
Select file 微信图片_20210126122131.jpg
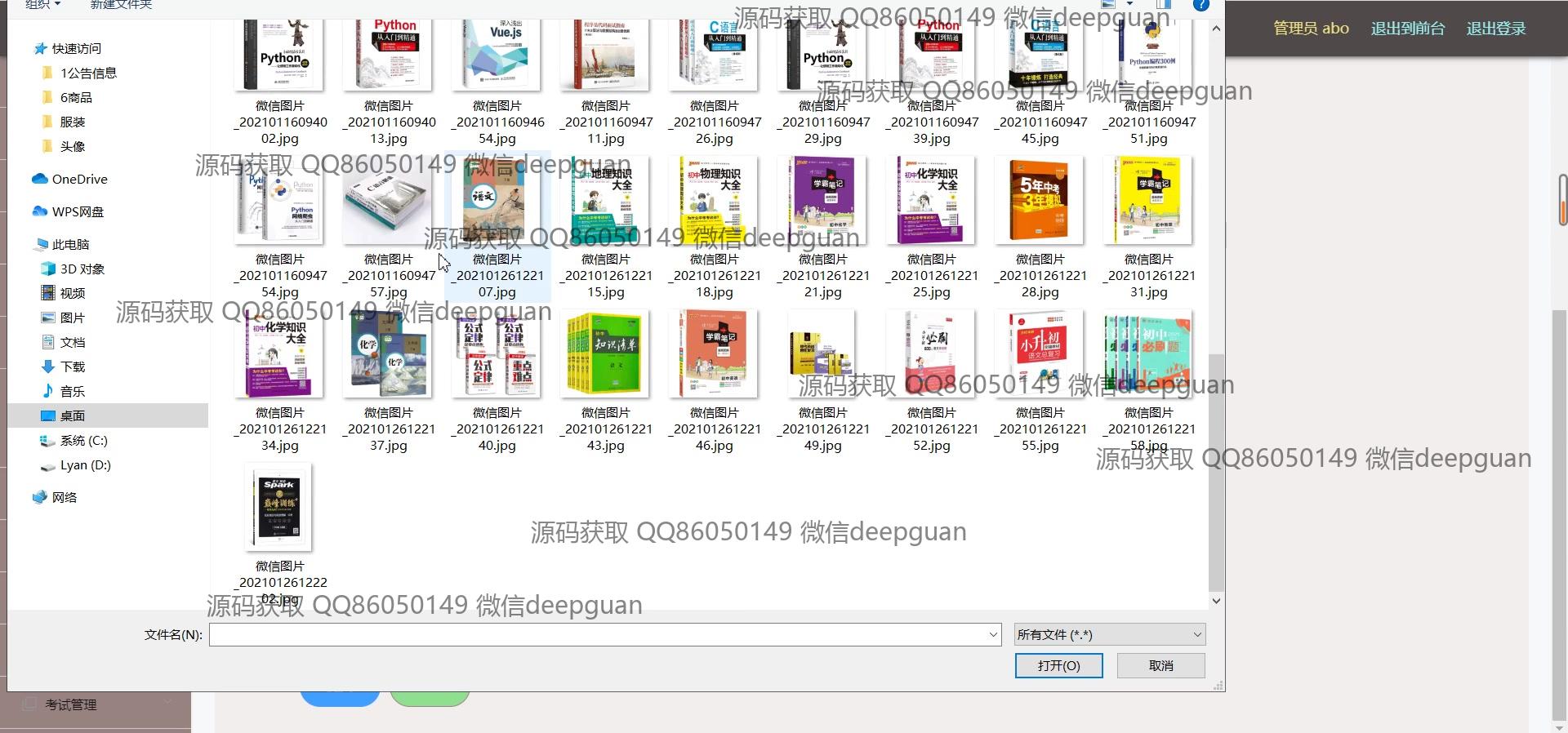[x=1149, y=227]
